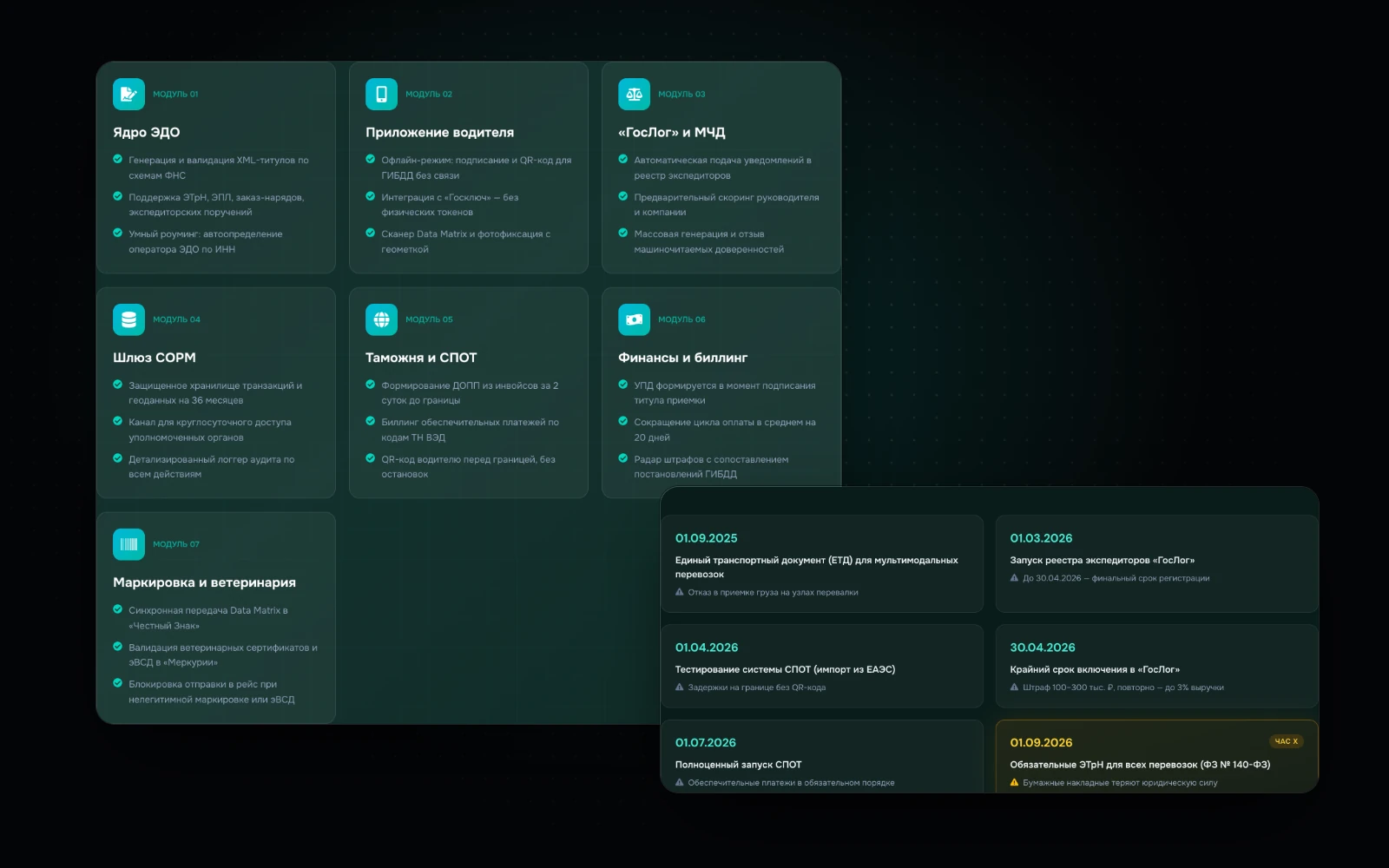Click the Модуль 05 globe icon

point(381,319)
